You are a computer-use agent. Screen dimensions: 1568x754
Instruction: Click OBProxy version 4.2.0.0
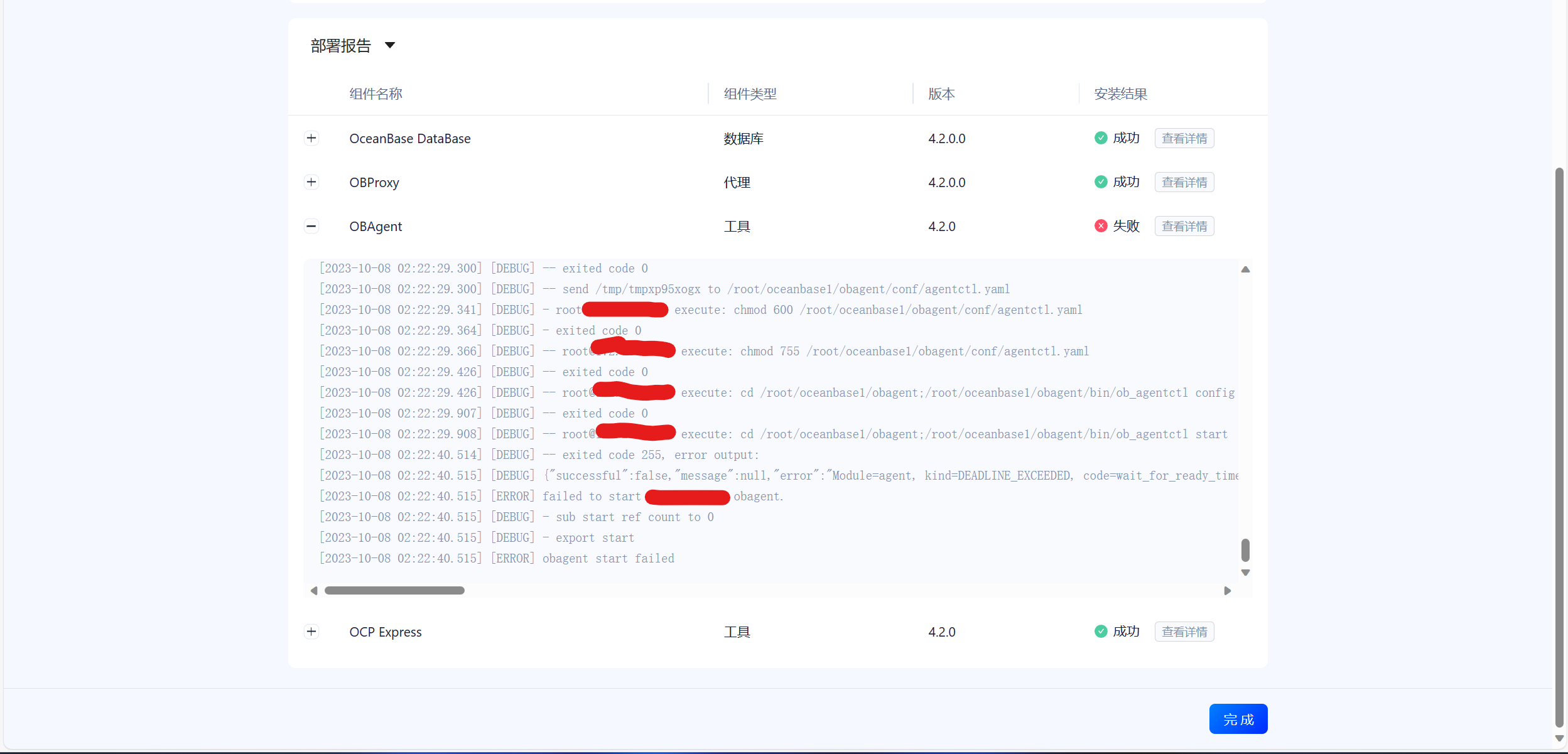coord(947,183)
